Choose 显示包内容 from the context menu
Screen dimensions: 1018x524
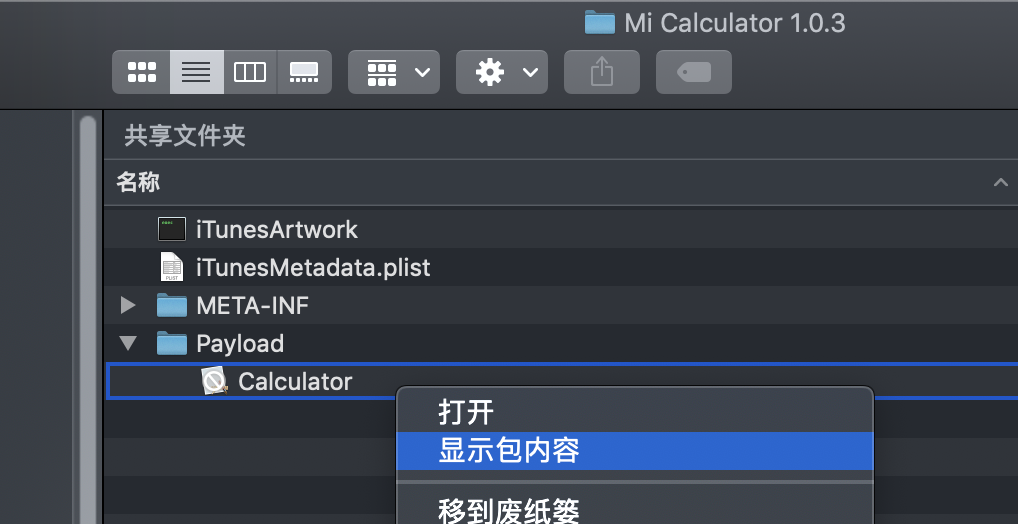509,450
